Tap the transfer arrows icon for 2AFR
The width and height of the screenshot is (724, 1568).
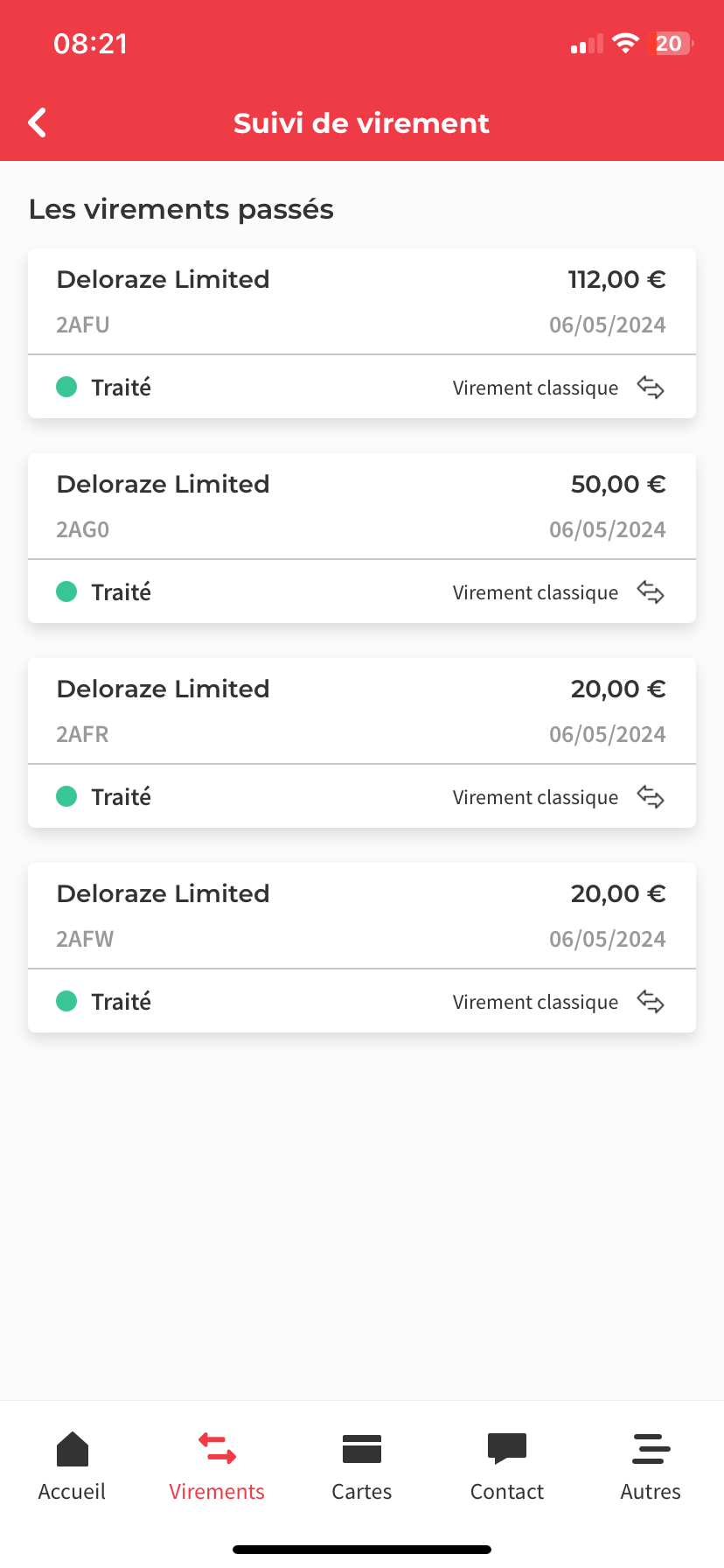(651, 797)
